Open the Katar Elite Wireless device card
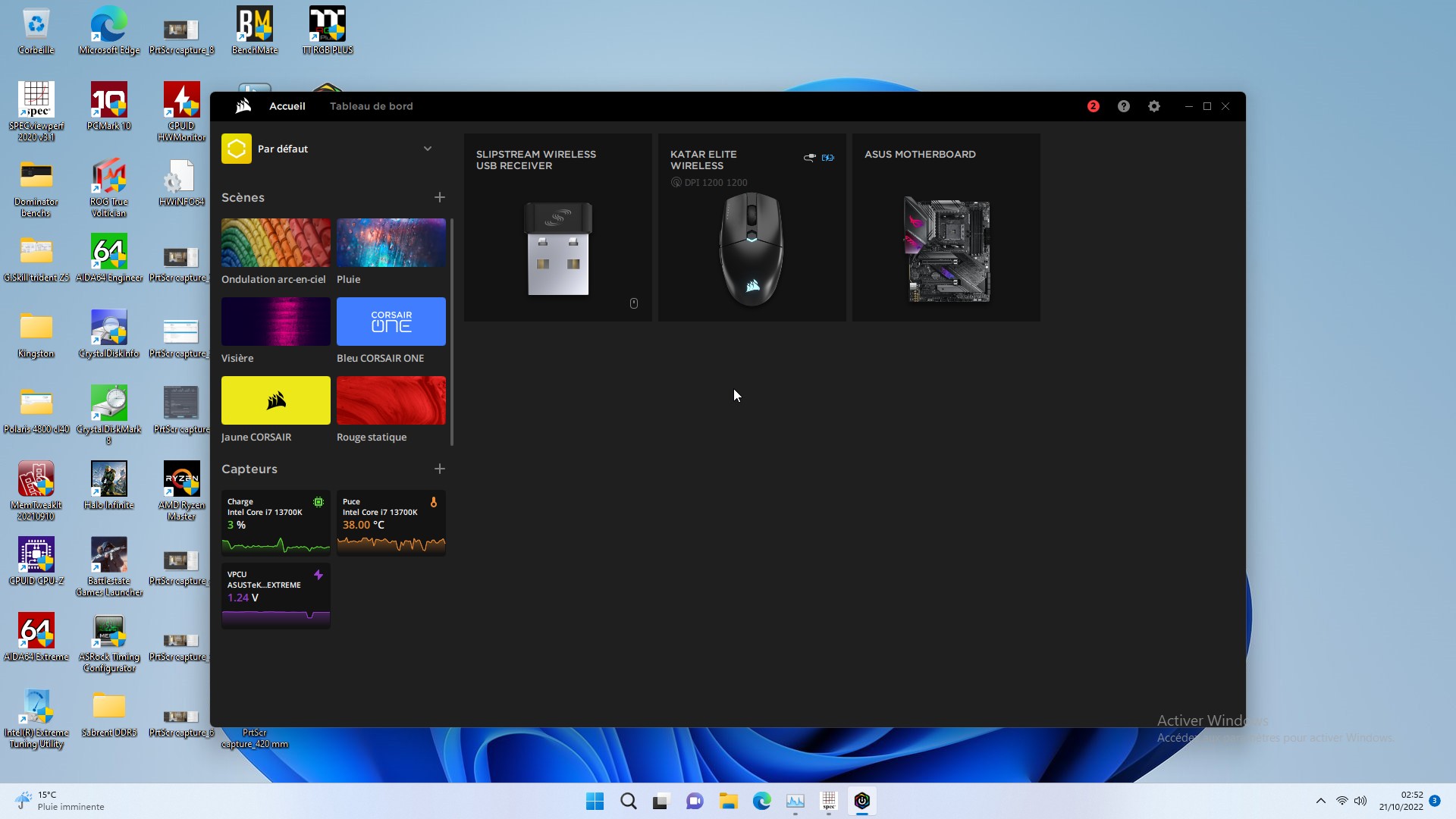The image size is (1456, 819). pos(752,227)
